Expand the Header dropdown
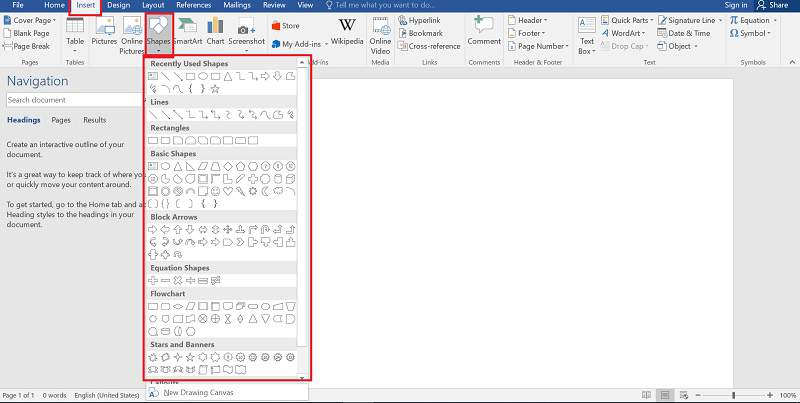800x403 pixels. 531,20
